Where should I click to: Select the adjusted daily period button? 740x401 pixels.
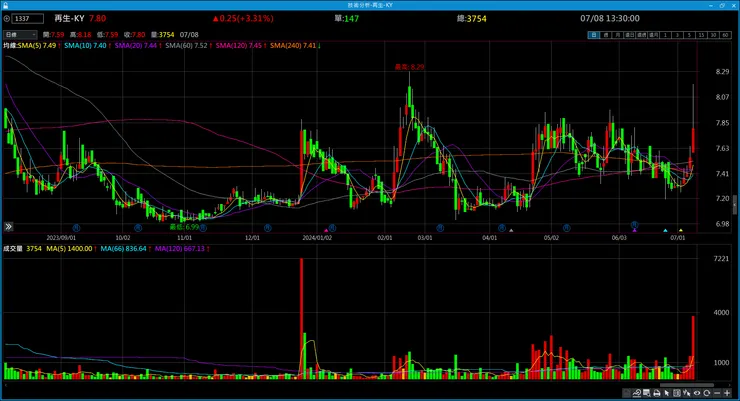(x=630, y=35)
